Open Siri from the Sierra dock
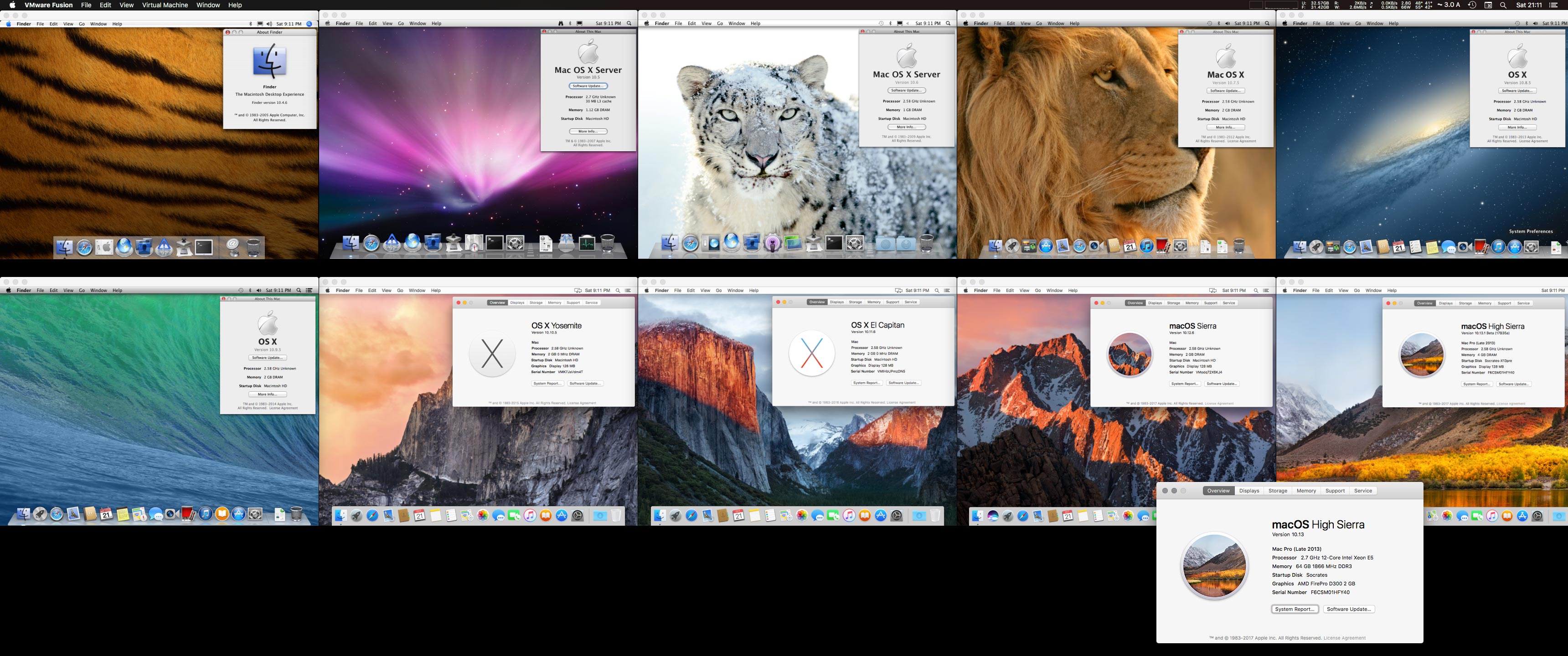Viewport: 1568px width, 656px height. pyautogui.click(x=993, y=516)
